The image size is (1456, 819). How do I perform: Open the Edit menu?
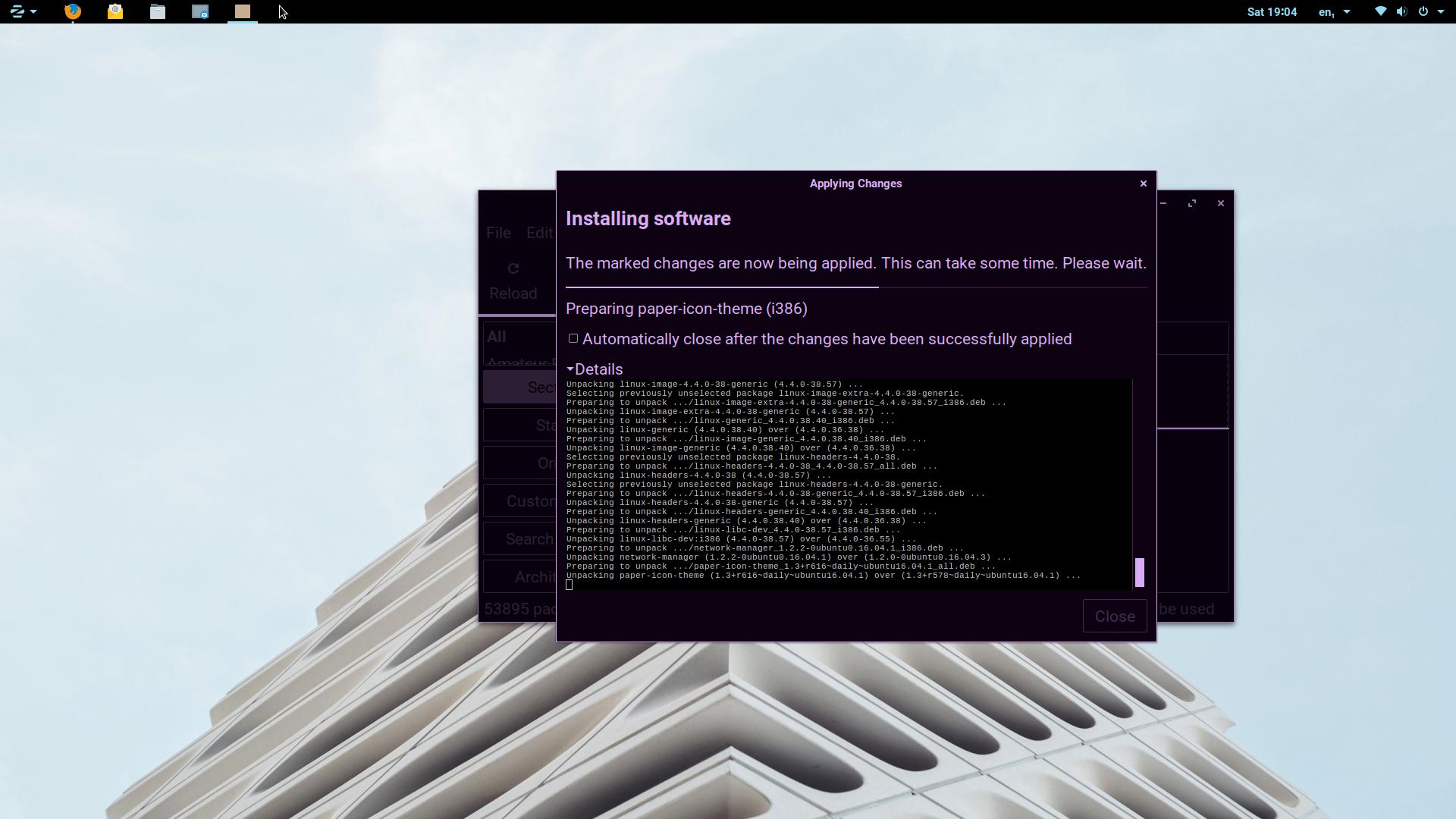539,233
